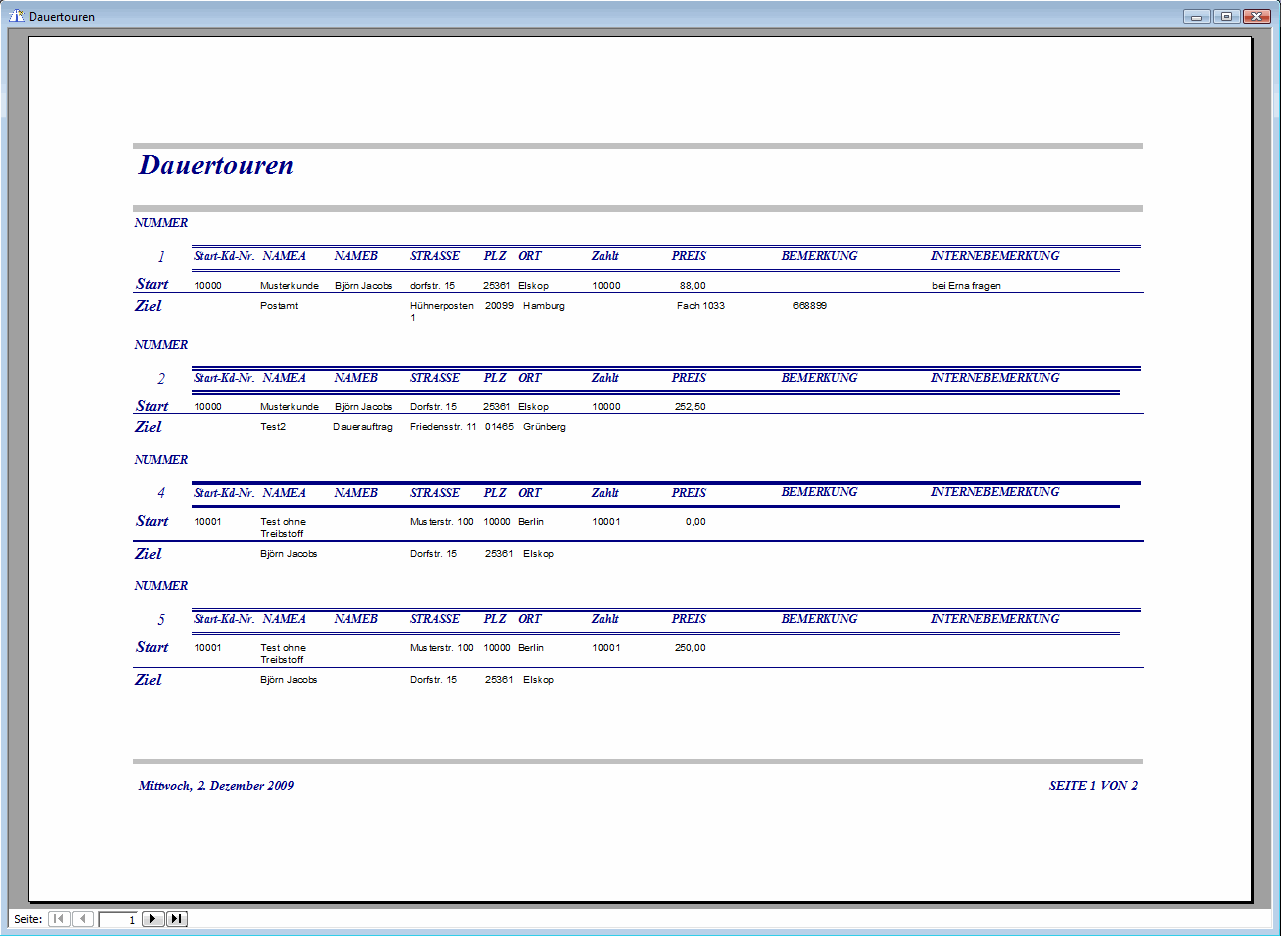This screenshot has height=936, width=1281.
Task: Click the price 252,50 in tour 2
Action: (x=690, y=407)
